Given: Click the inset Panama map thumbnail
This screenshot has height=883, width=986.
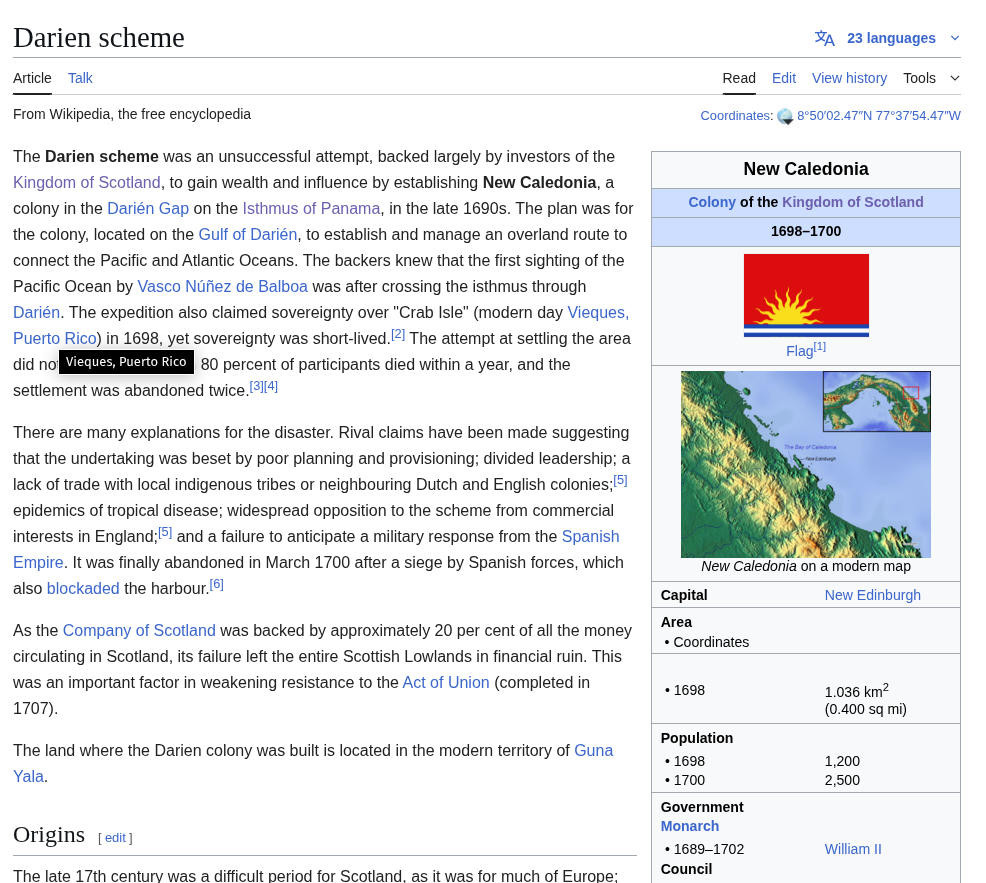Looking at the screenshot, I should coord(877,401).
